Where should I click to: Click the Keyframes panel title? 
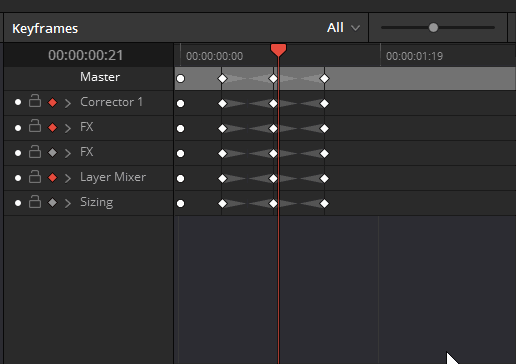[x=45, y=29]
